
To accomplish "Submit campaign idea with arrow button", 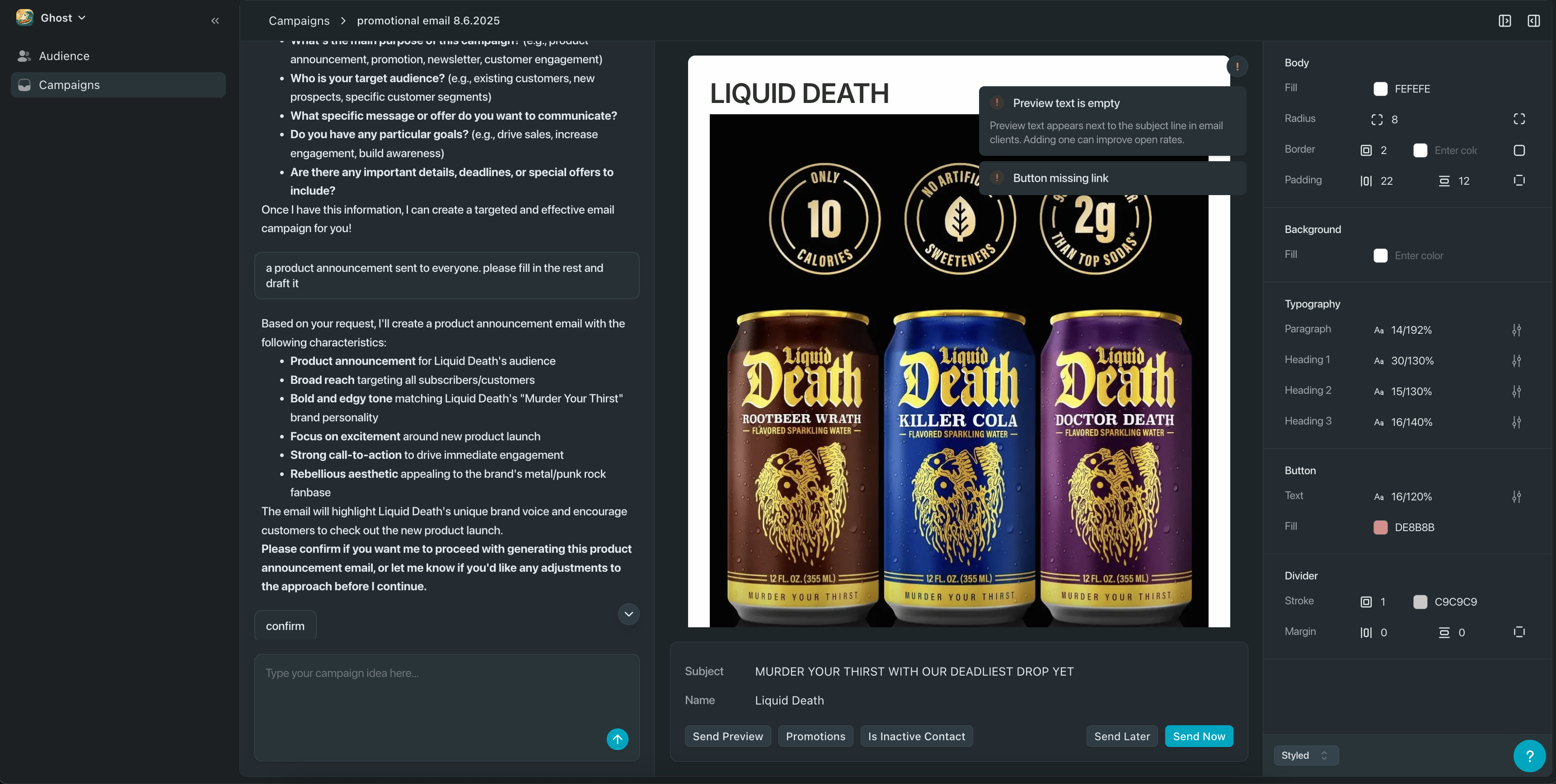I will pos(617,739).
